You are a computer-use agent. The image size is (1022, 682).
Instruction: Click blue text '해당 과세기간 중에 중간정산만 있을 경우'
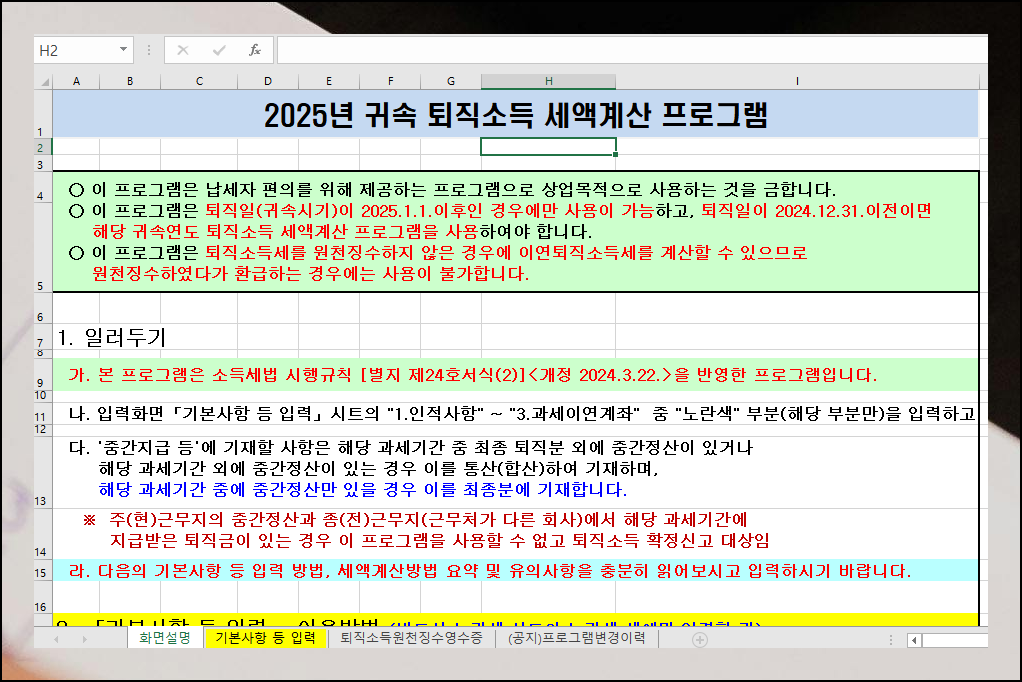pos(258,489)
